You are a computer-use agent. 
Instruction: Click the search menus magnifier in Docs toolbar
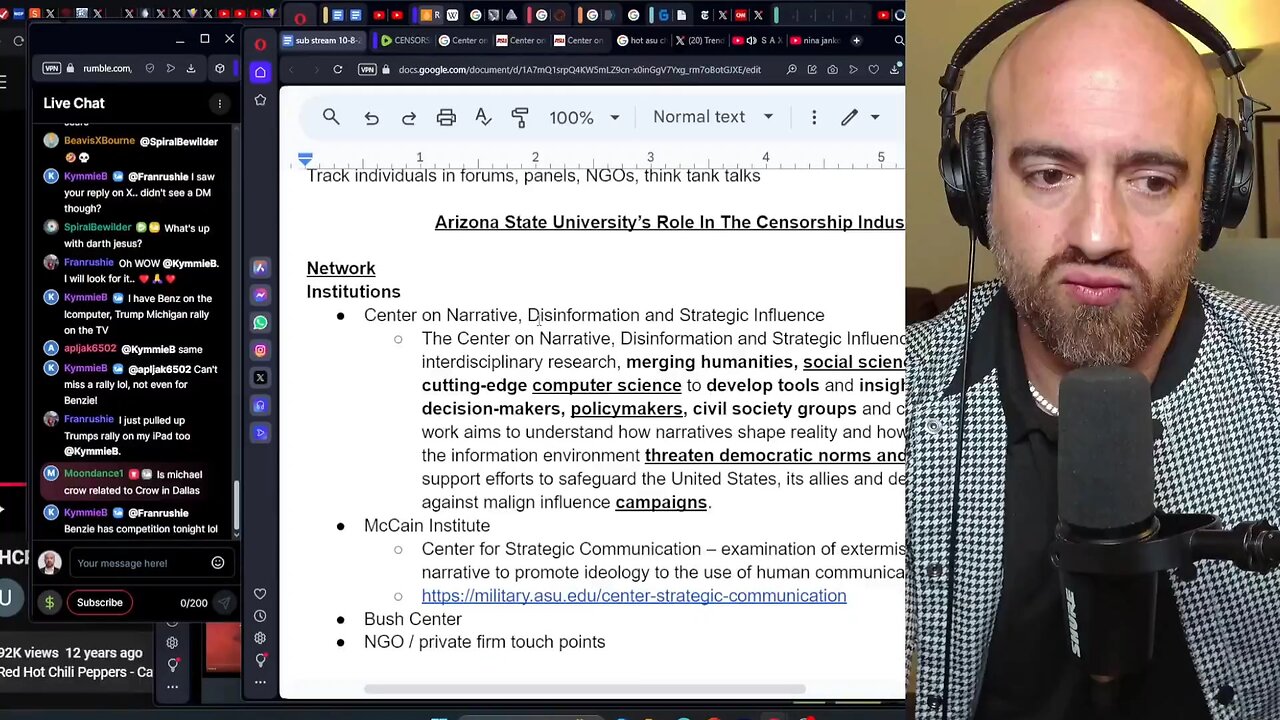pos(331,117)
